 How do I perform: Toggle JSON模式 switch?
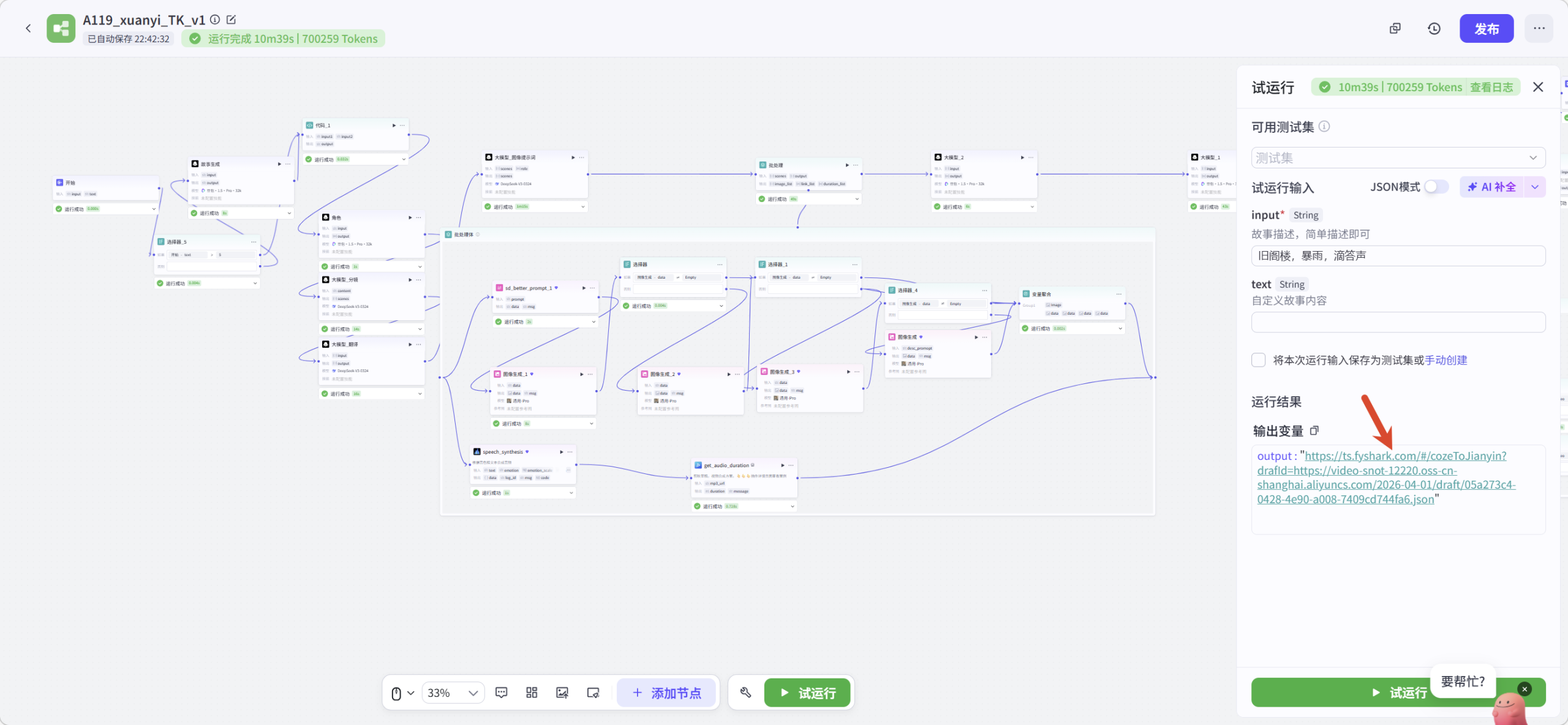(x=1436, y=187)
